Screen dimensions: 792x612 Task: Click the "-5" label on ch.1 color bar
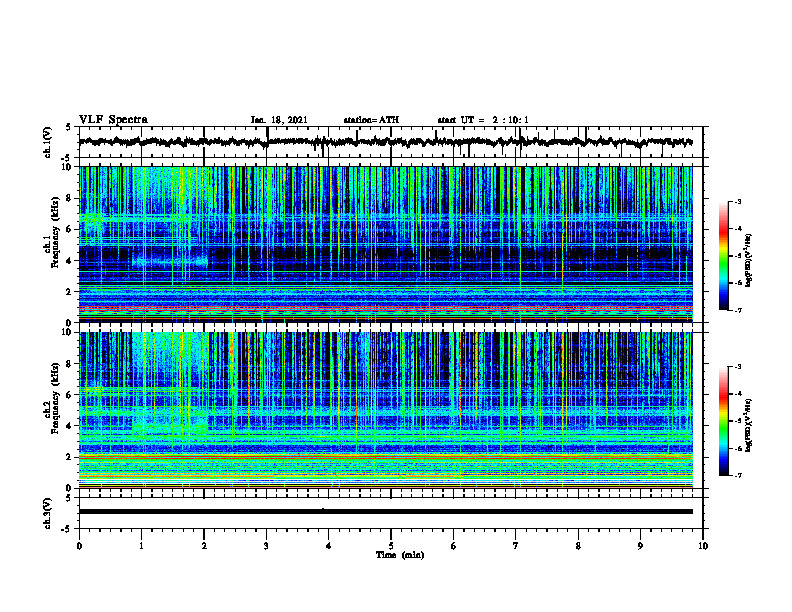point(738,256)
